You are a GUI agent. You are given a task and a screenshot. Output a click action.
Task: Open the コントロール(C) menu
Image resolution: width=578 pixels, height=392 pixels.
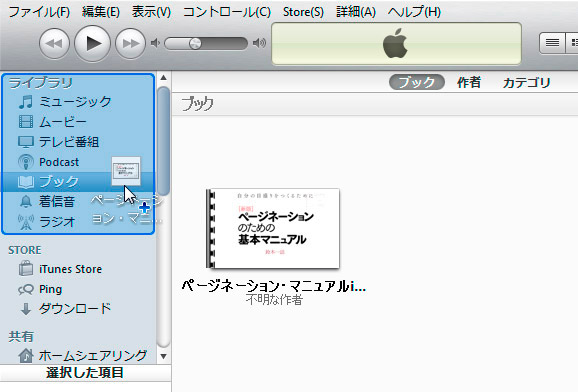tap(227, 12)
